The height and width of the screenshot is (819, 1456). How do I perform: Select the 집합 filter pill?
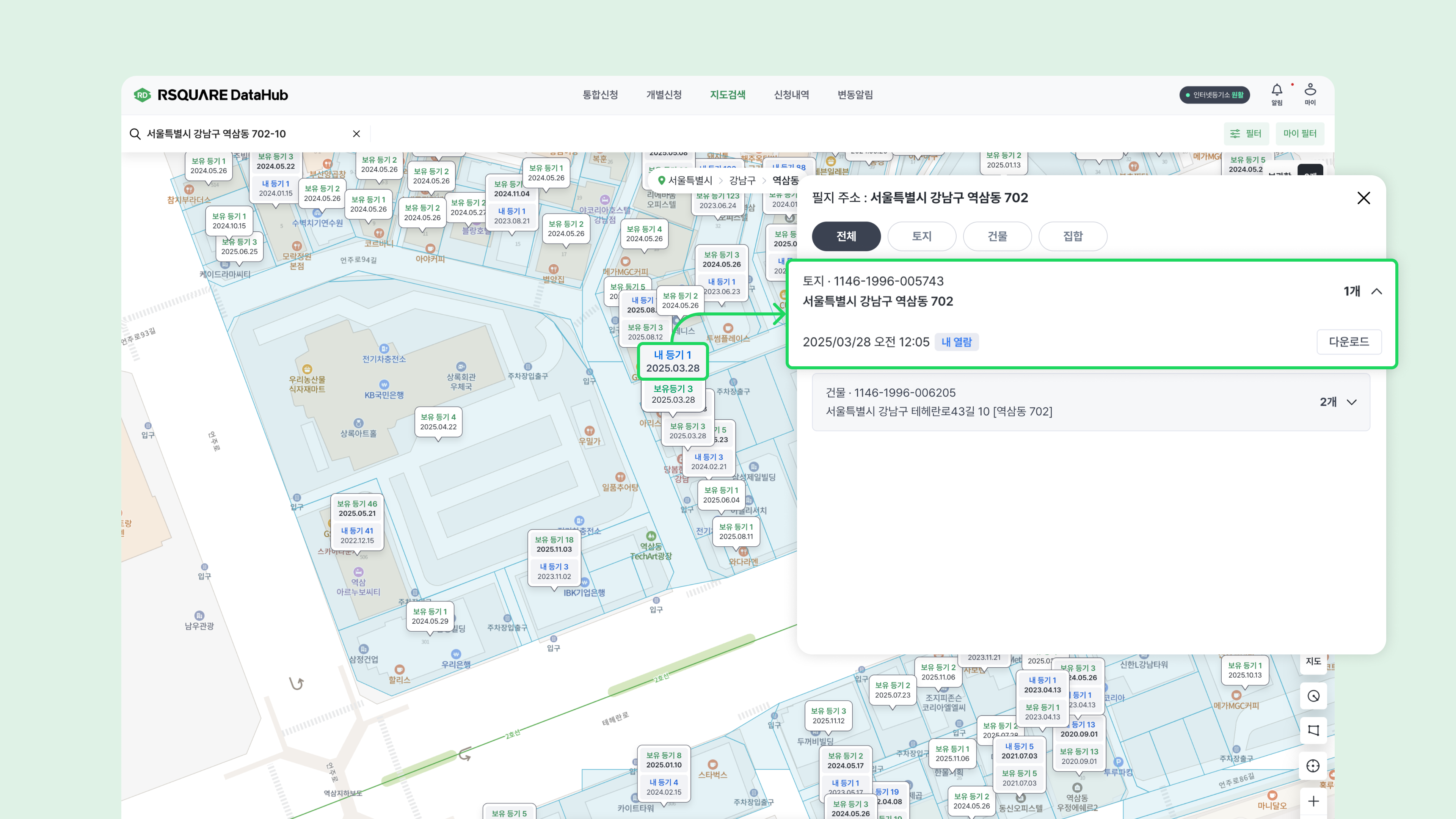1072,236
